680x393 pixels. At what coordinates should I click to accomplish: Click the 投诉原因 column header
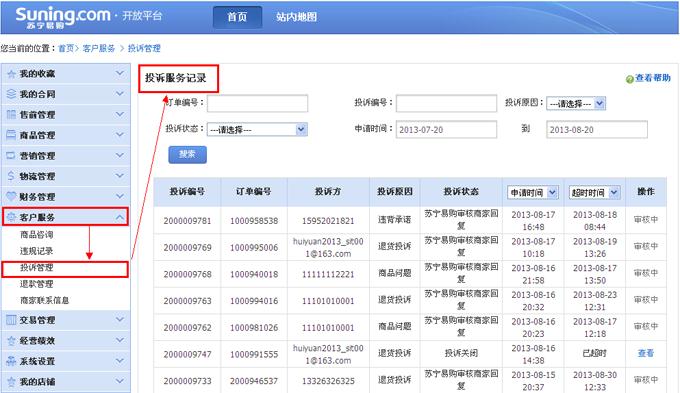(395, 191)
